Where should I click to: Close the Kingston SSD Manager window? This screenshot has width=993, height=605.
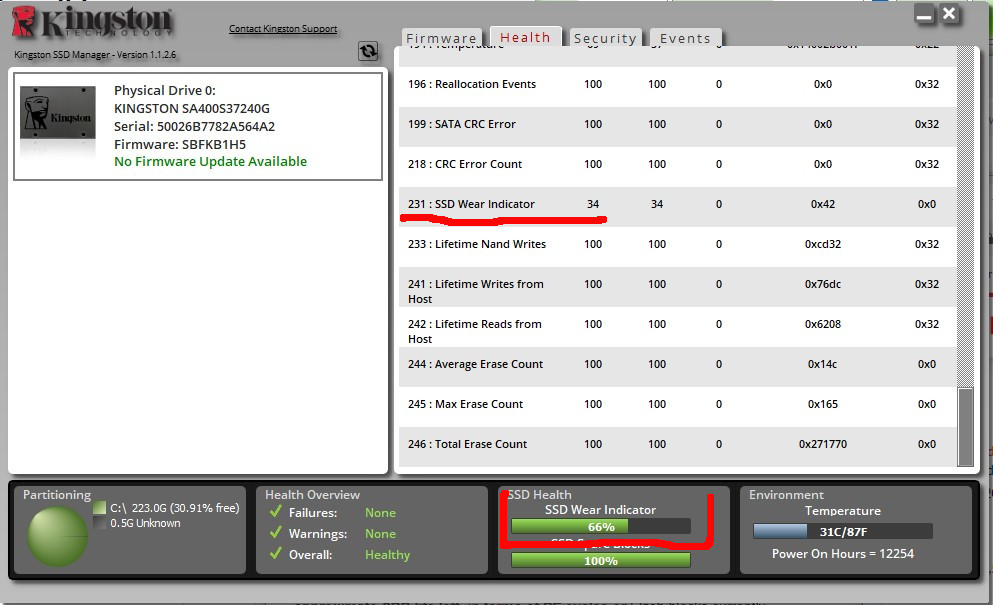[949, 13]
